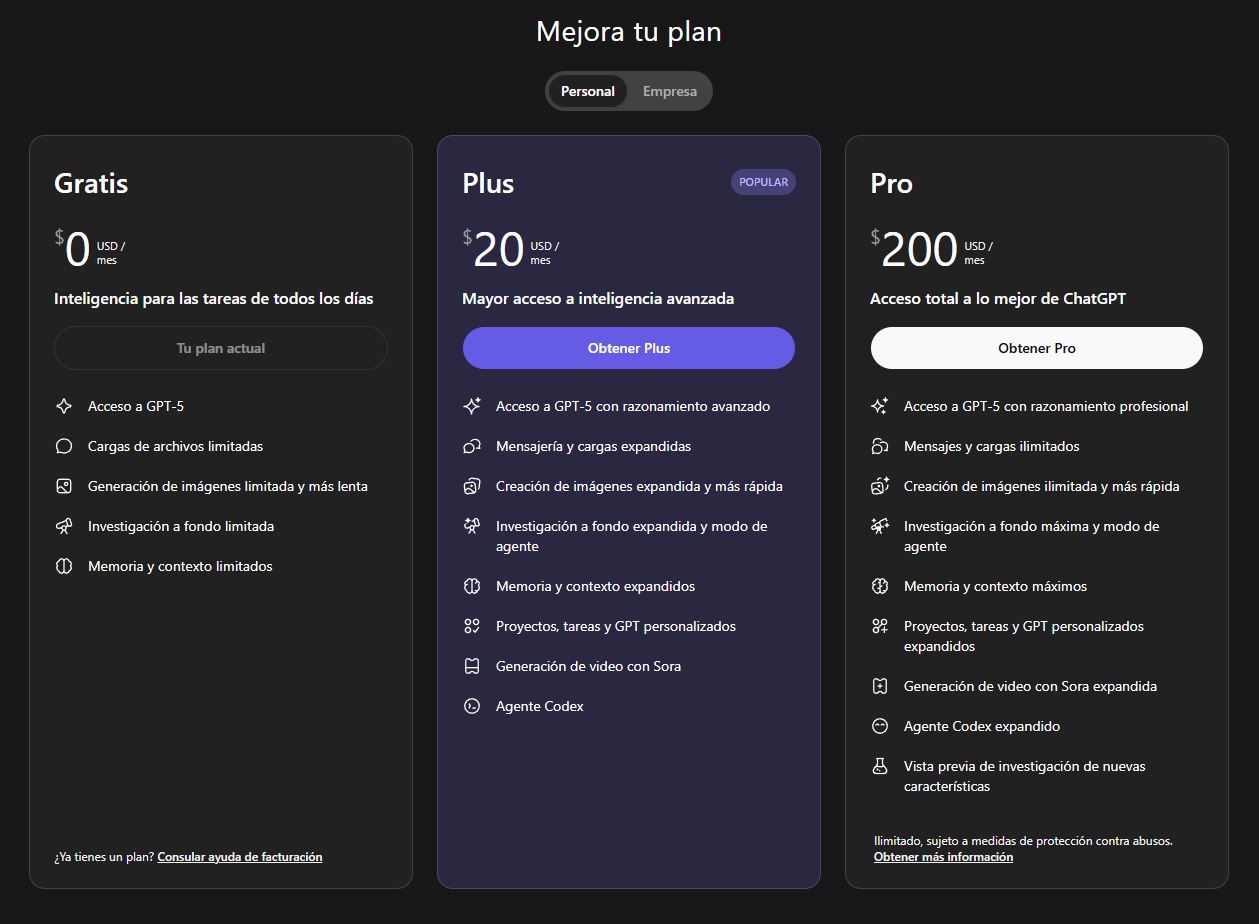Click the disabled Tu plan actual button
Viewport: 1259px width, 924px height.
click(221, 348)
